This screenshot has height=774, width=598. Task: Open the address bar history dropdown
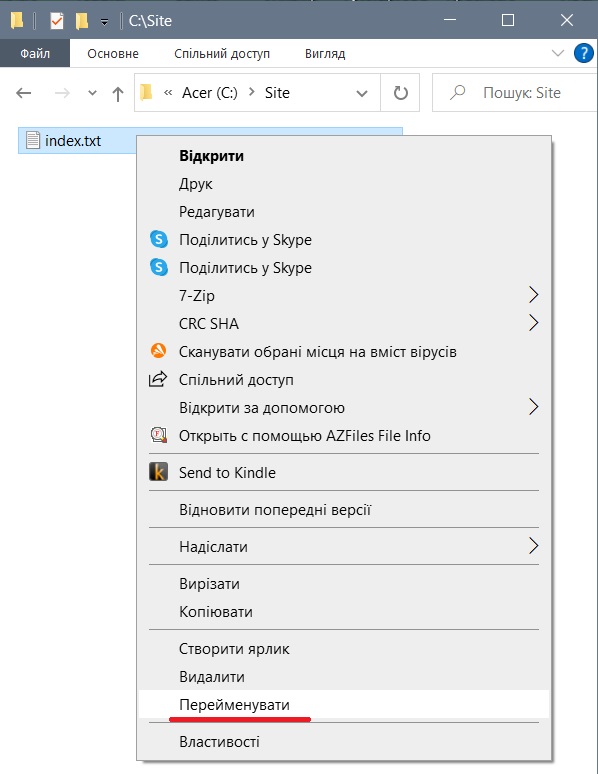pyautogui.click(x=362, y=93)
